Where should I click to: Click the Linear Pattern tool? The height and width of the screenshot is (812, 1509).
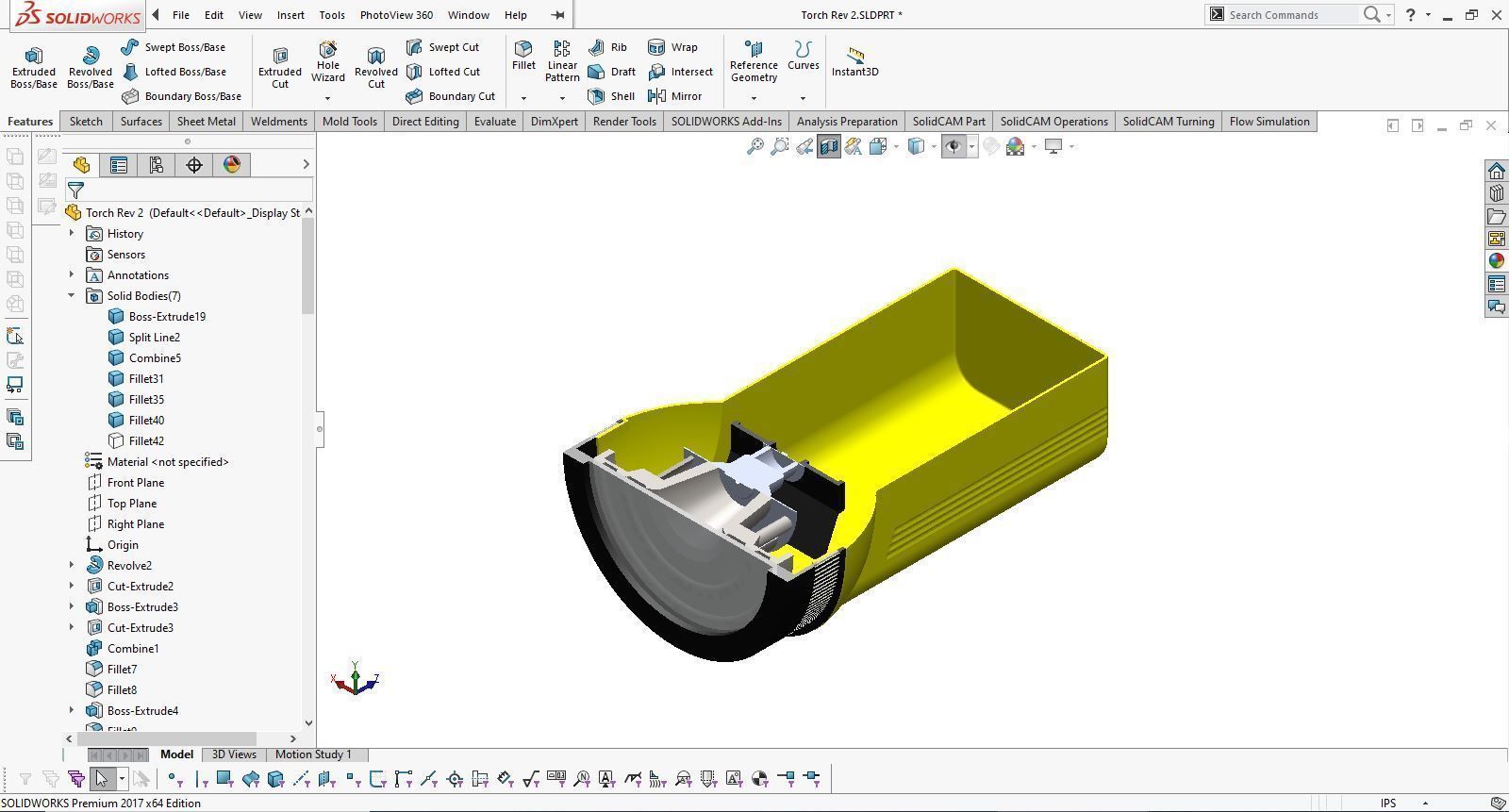click(562, 62)
